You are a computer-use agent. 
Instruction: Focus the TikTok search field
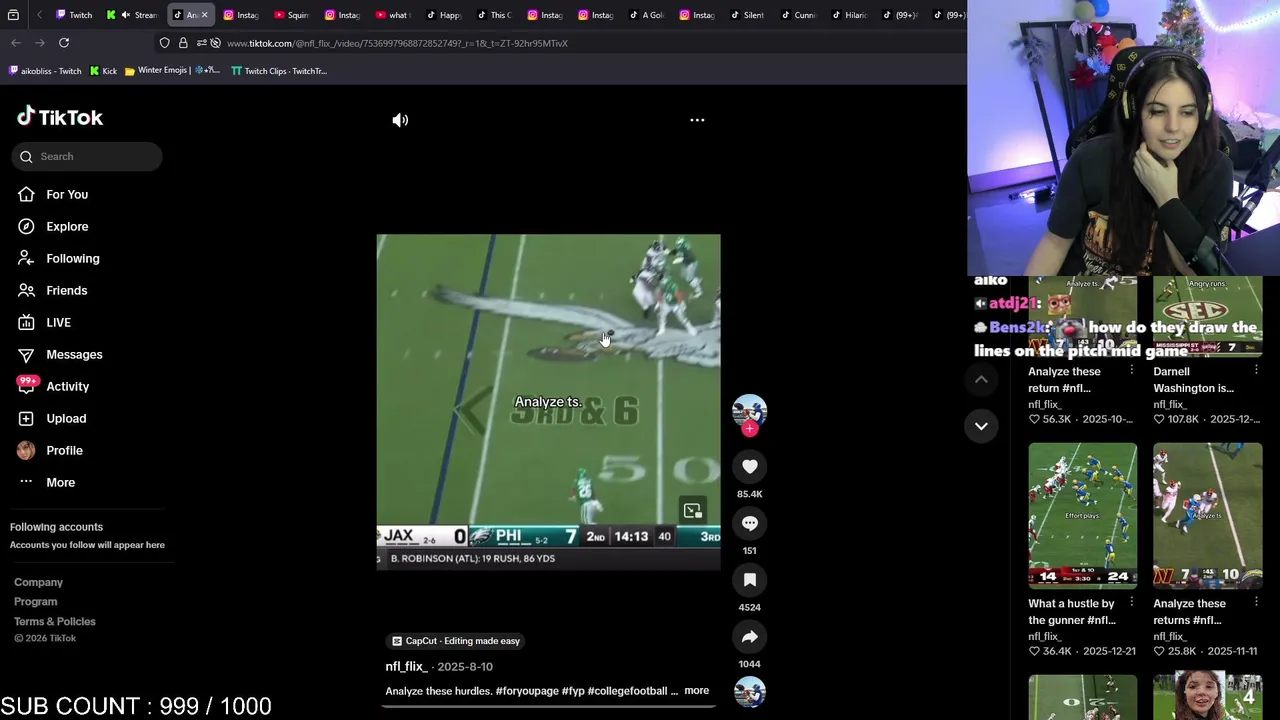click(87, 156)
